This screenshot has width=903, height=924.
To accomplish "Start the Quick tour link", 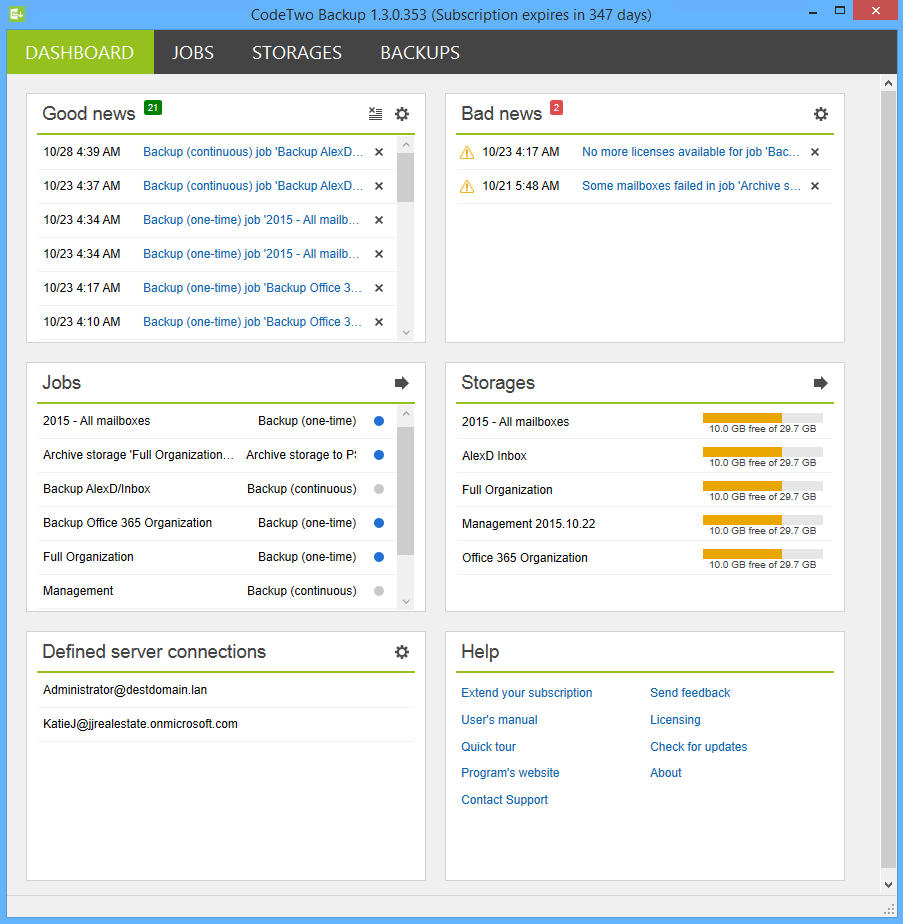I will point(488,747).
